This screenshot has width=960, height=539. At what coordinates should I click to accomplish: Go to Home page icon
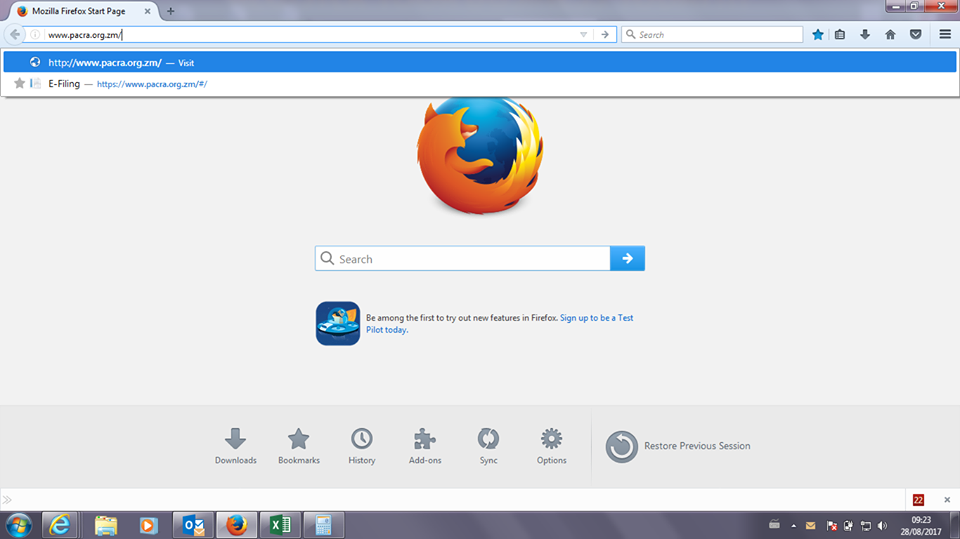(890, 35)
